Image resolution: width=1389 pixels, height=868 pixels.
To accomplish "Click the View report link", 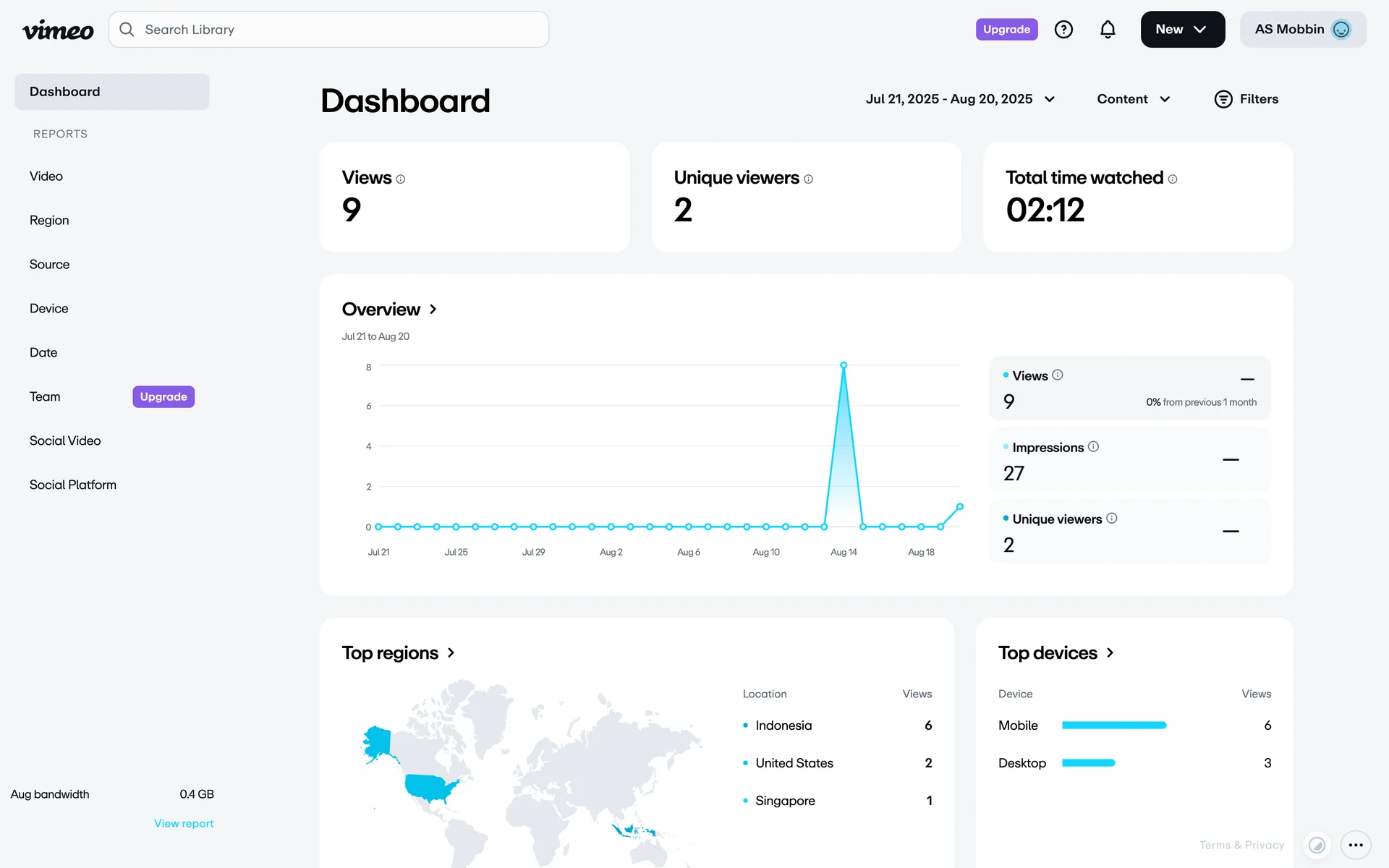I will pyautogui.click(x=184, y=823).
